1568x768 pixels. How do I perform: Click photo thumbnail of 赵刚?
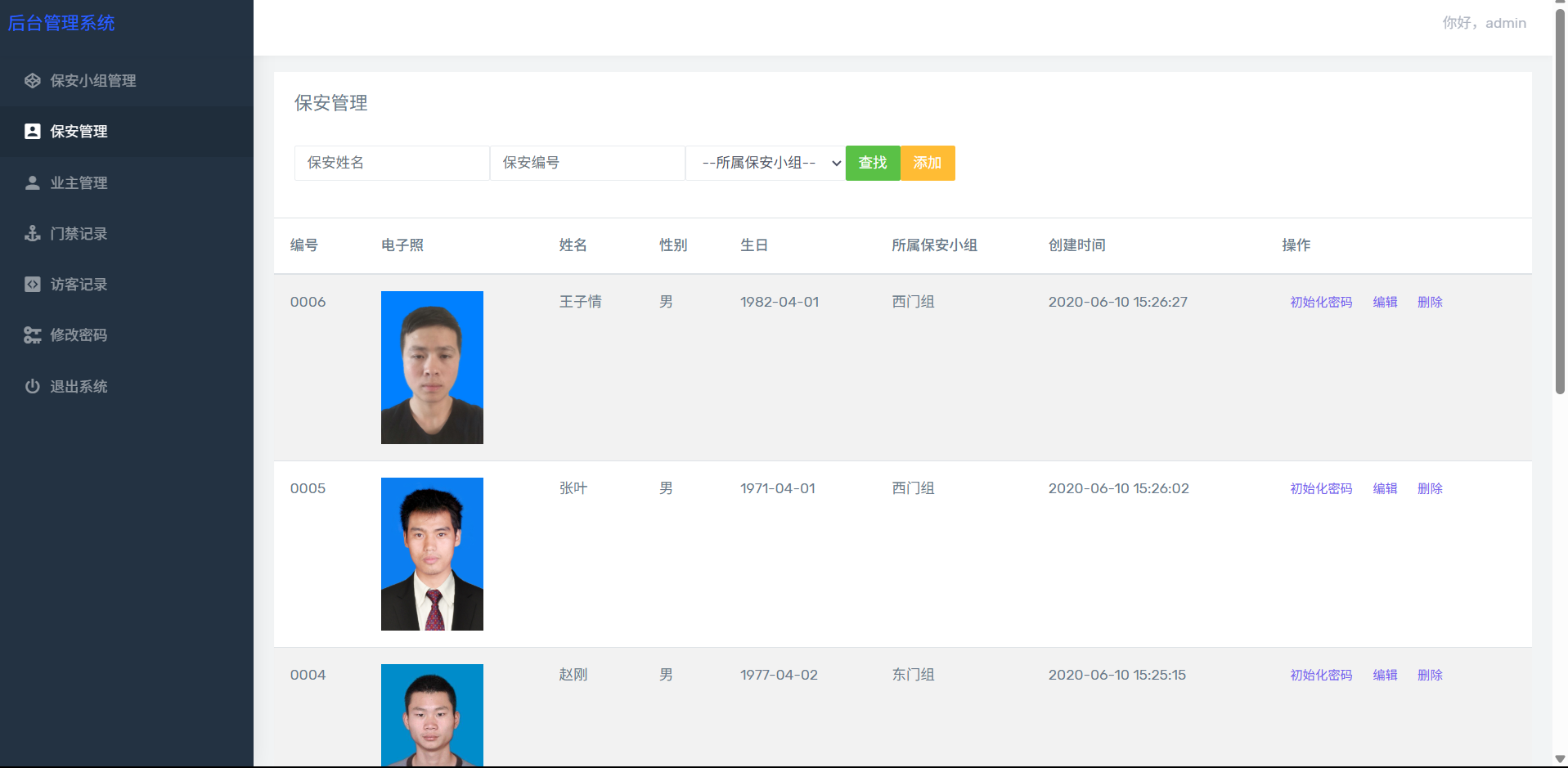[x=432, y=716]
